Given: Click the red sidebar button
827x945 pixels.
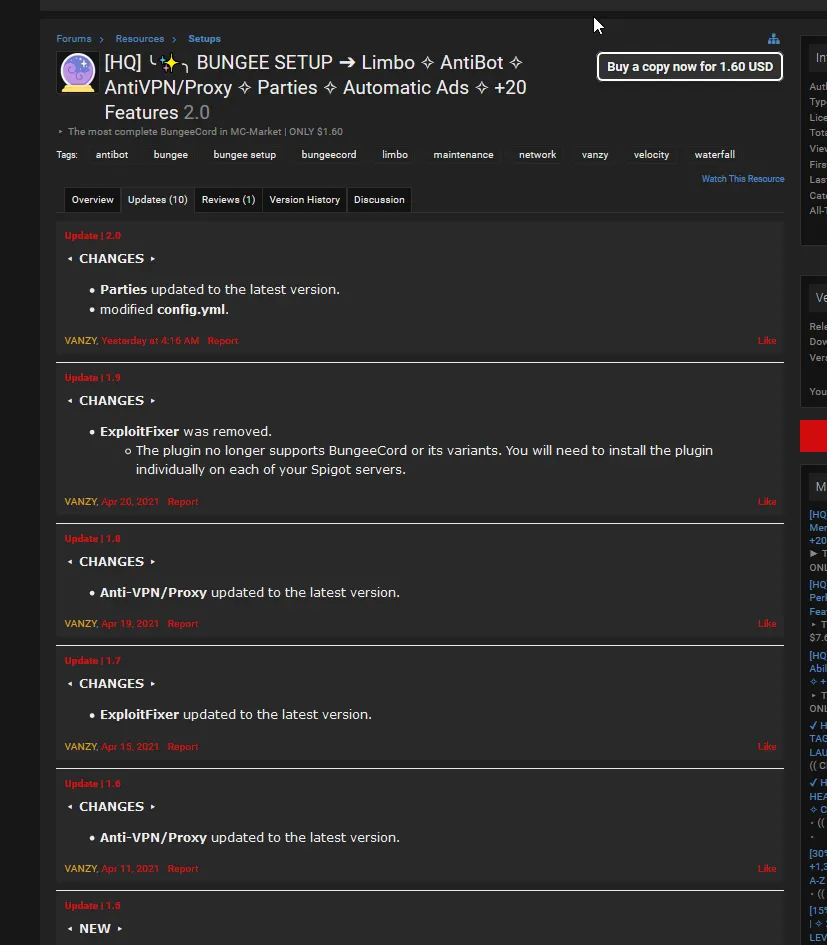Looking at the screenshot, I should tap(813, 436).
